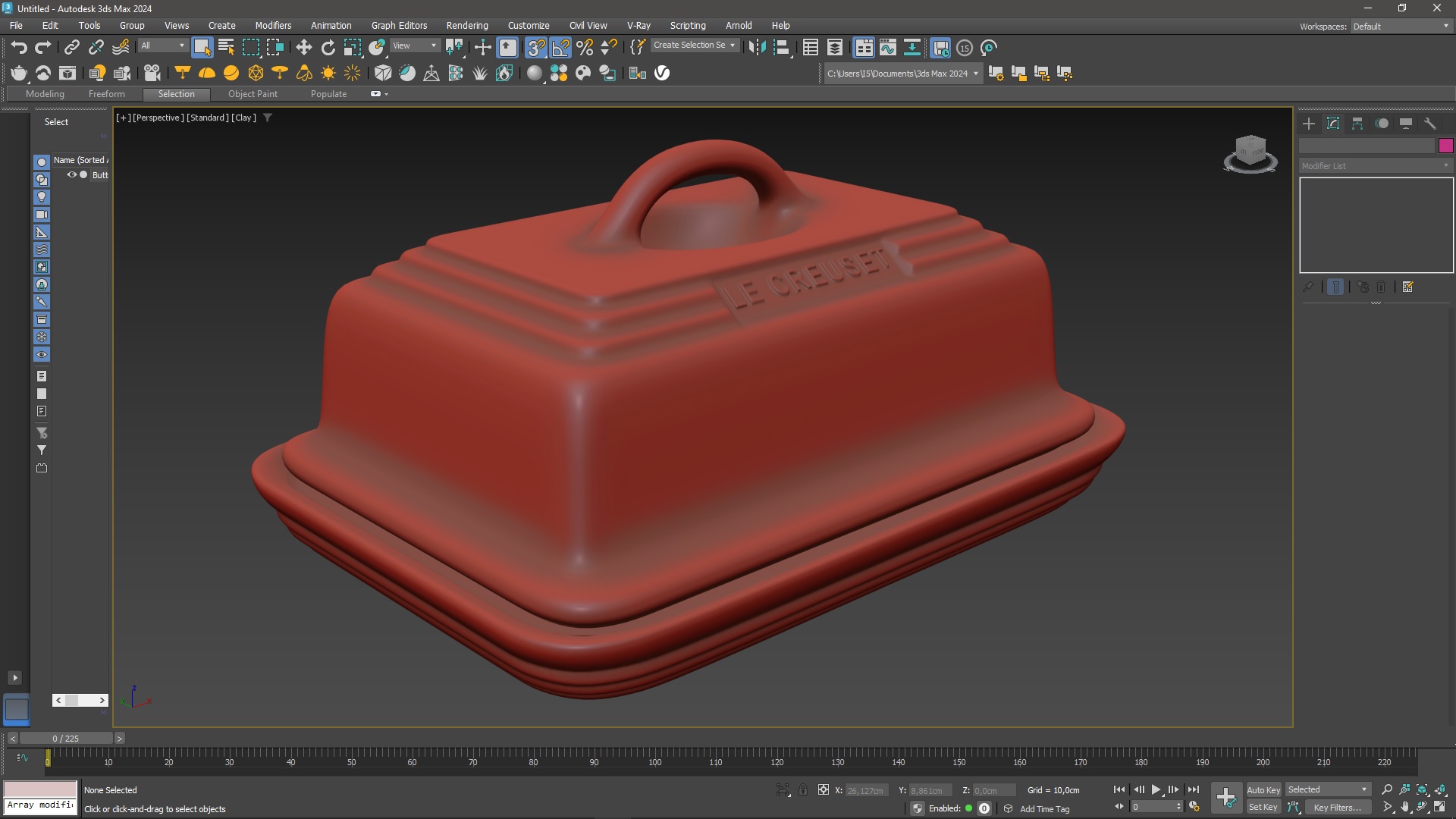Toggle Display Lights filter in explorer
Screen dimensions: 1456x819
42,197
